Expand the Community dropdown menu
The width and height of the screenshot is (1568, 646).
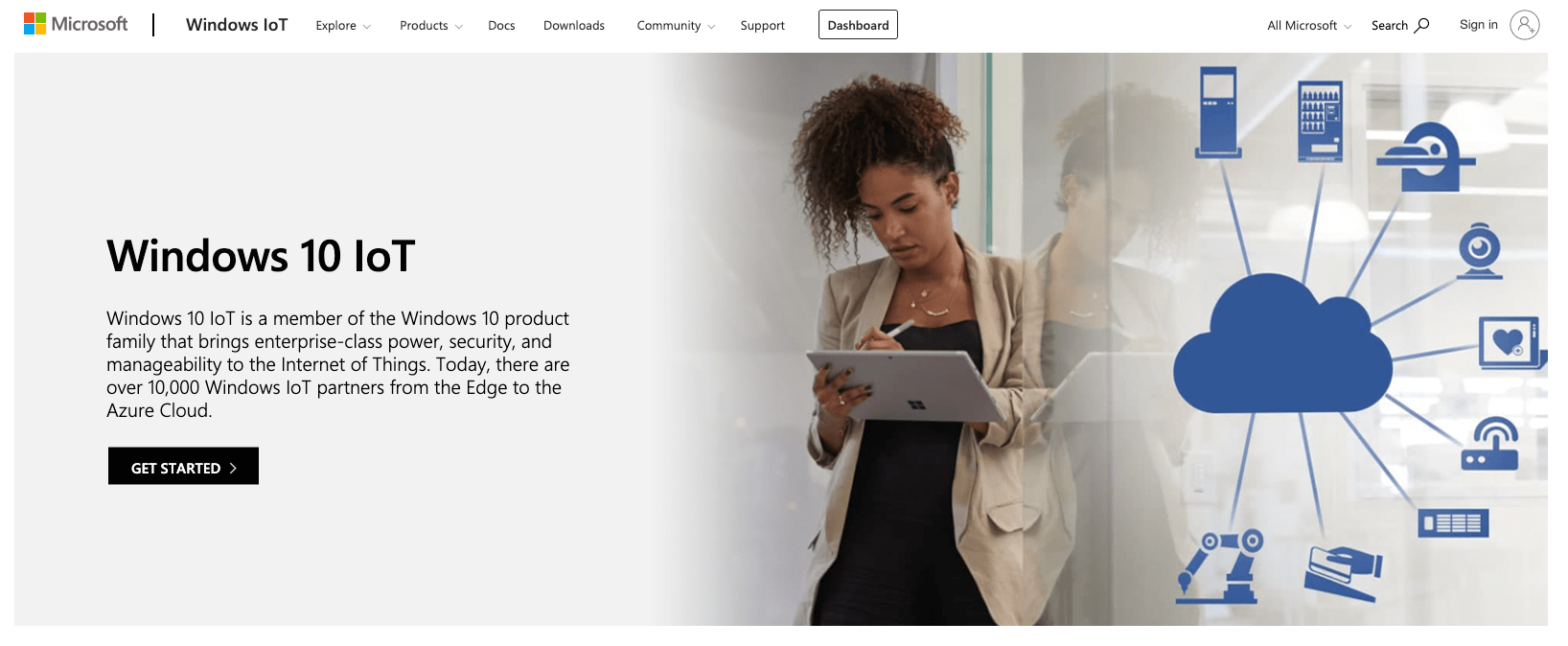pos(676,26)
